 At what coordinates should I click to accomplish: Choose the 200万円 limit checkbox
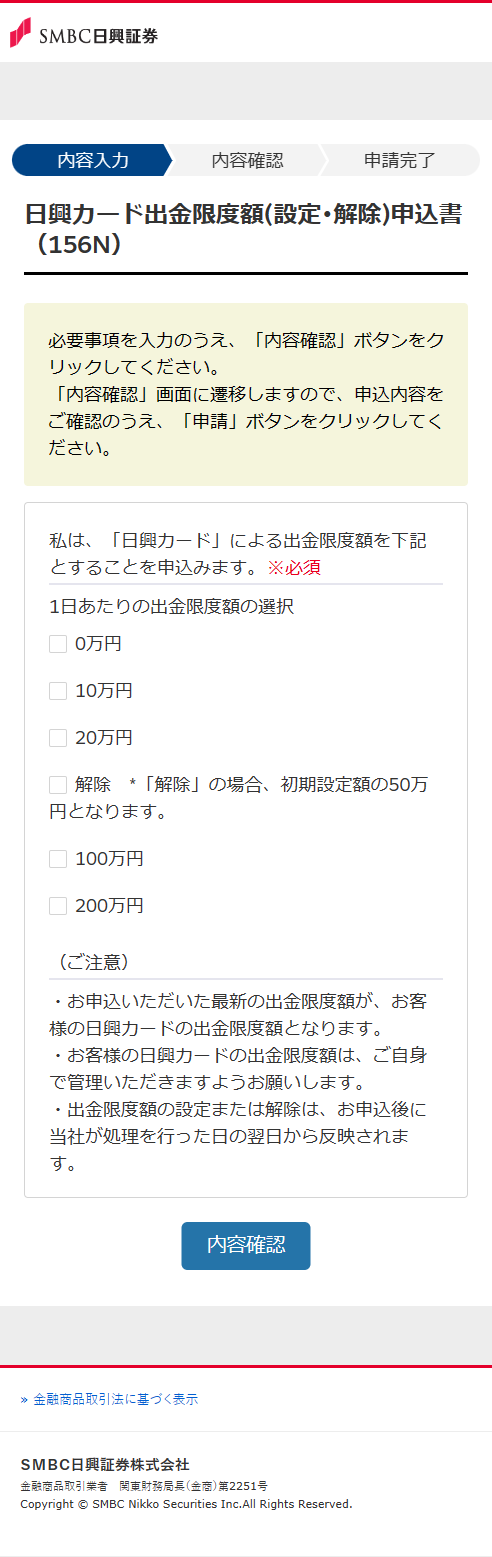(x=58, y=906)
